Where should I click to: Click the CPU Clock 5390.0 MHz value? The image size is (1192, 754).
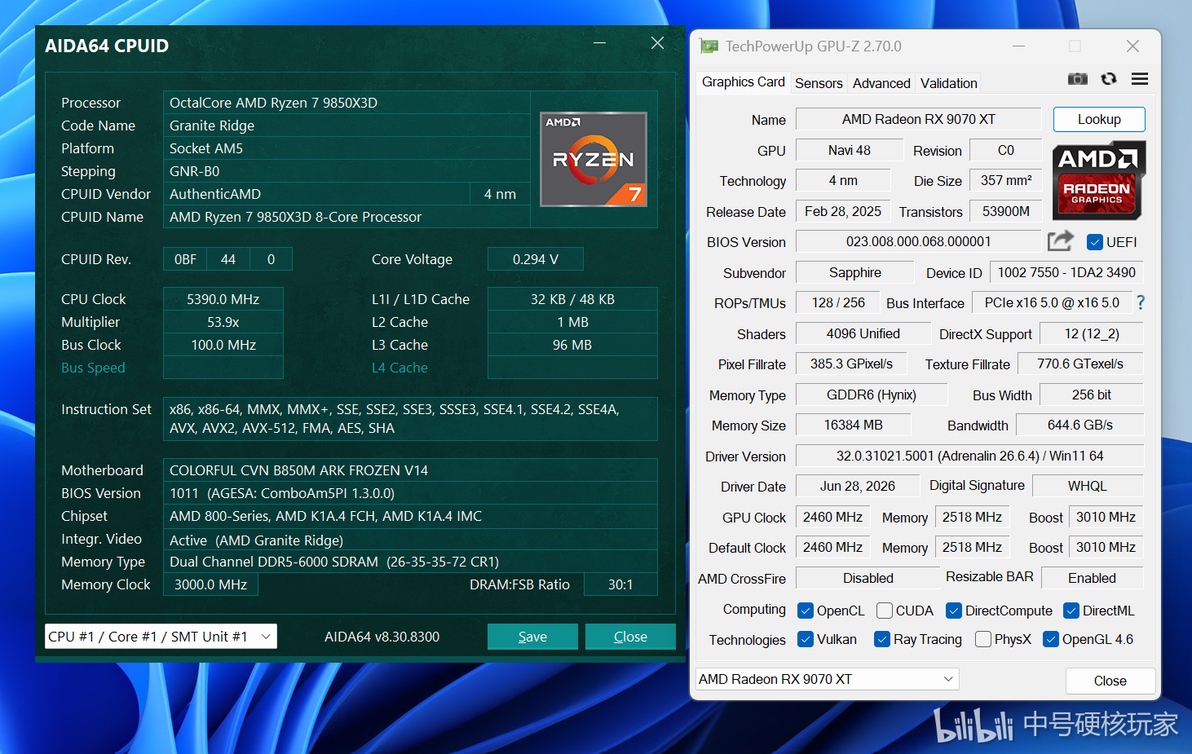pos(223,299)
